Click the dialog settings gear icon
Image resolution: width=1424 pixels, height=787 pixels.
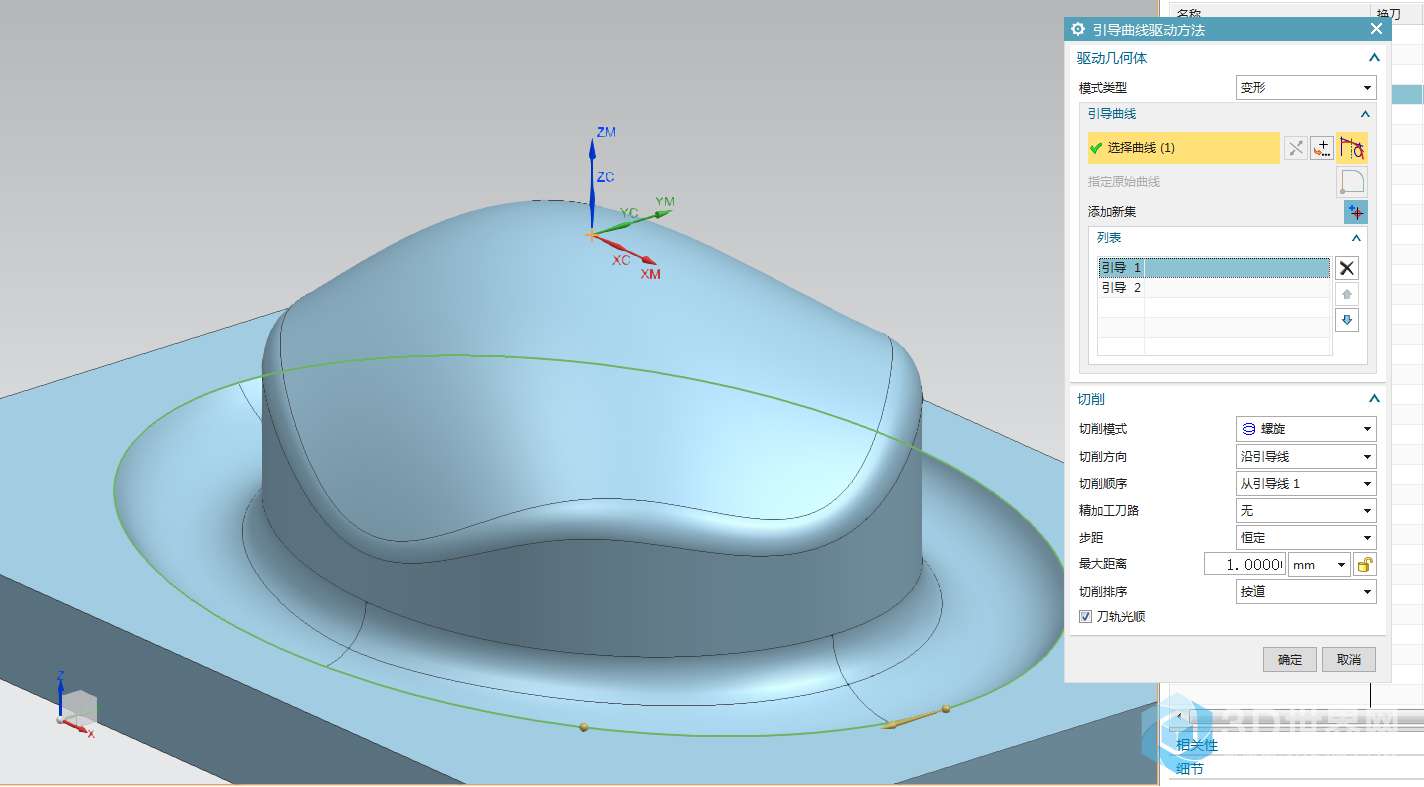coord(1078,30)
